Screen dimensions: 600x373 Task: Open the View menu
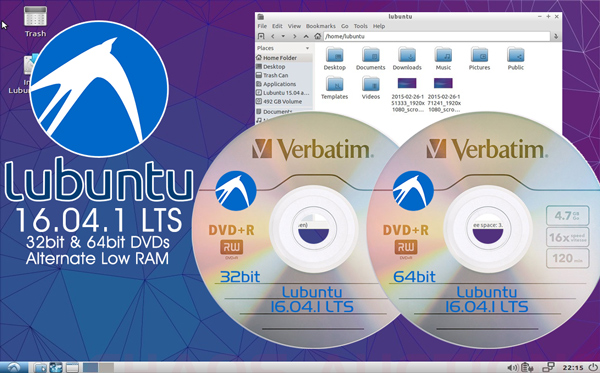click(294, 26)
